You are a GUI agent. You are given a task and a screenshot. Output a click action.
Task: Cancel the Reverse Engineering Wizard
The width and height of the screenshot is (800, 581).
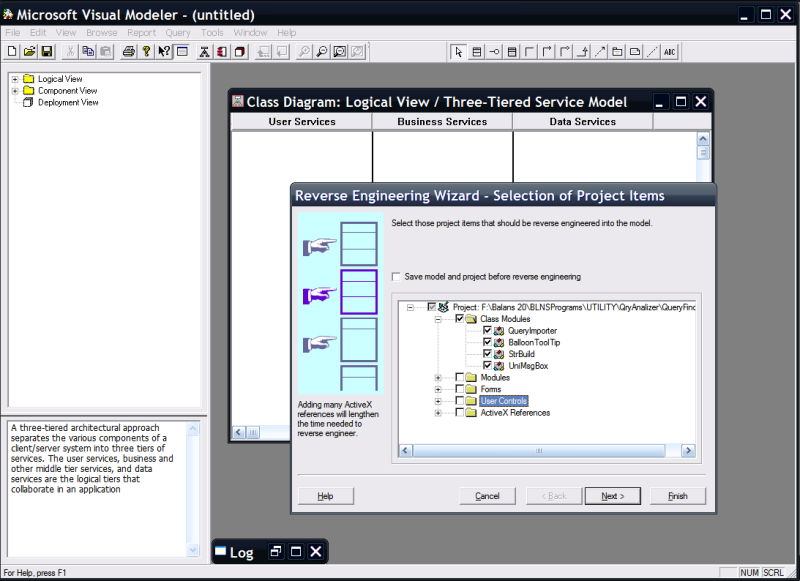coord(487,496)
